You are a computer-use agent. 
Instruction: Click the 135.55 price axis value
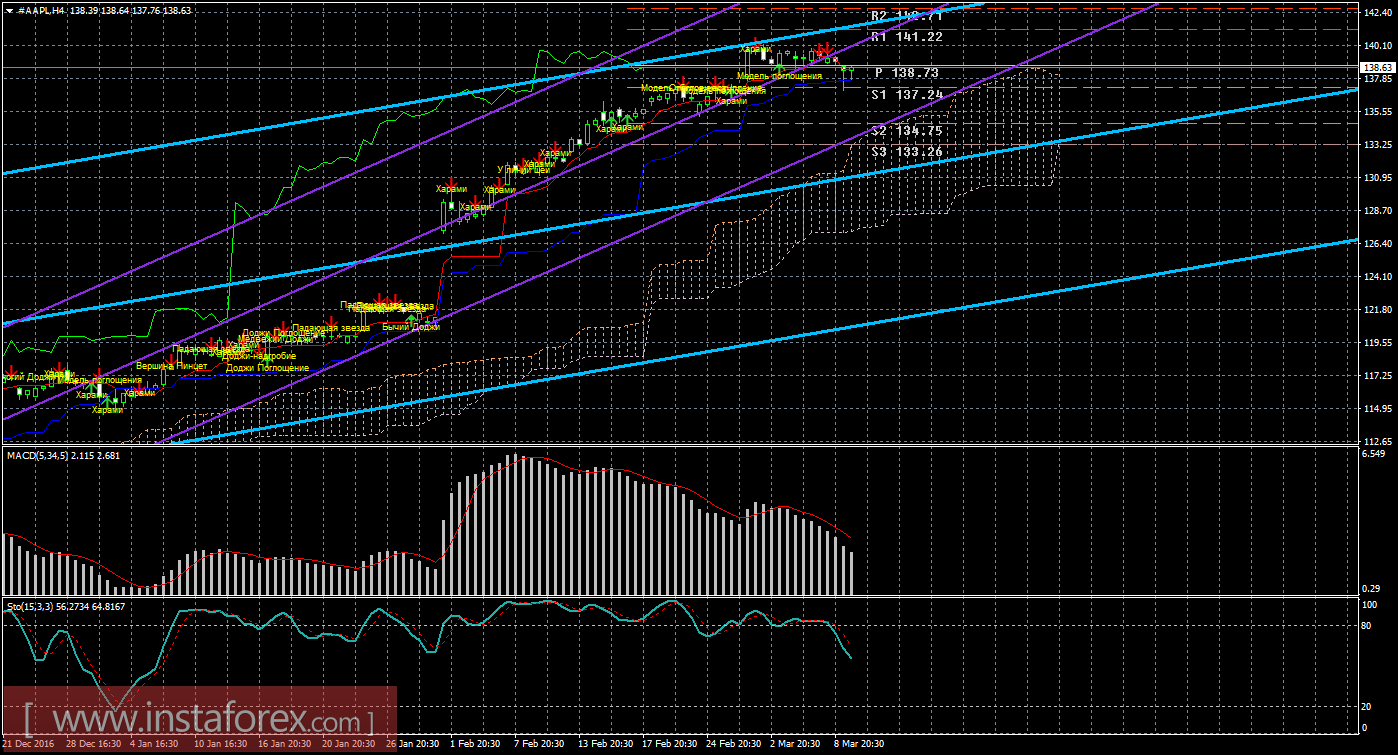click(1378, 111)
